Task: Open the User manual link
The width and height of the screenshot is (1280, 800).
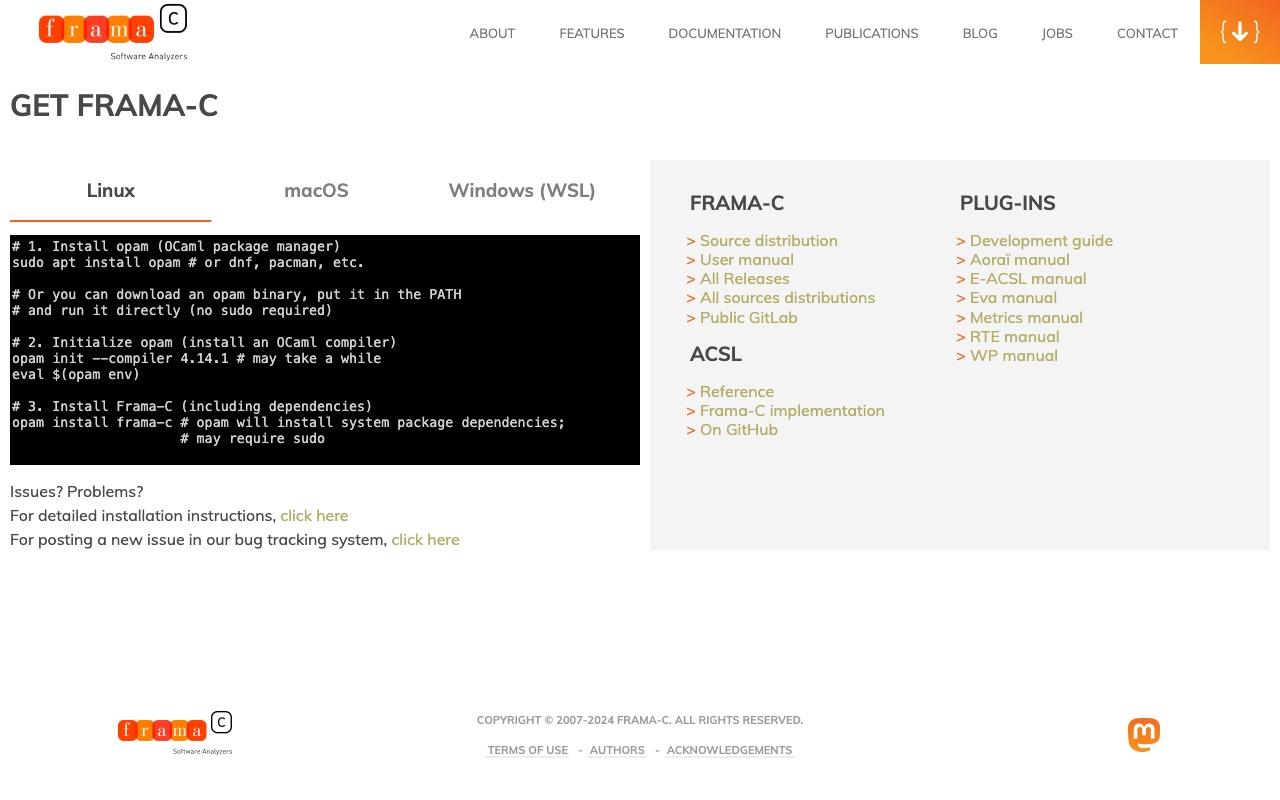Action: coord(747,259)
